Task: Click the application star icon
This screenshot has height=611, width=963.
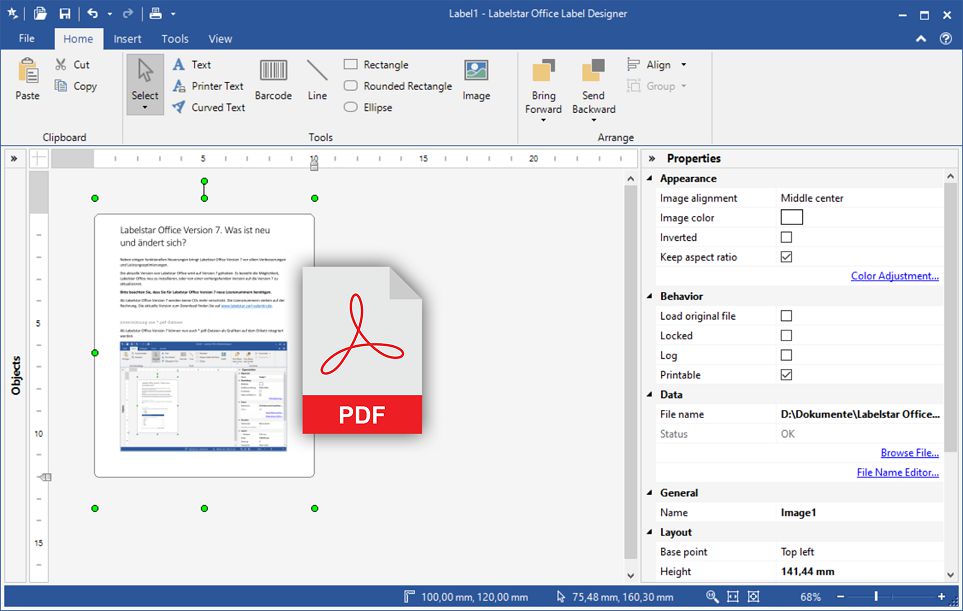Action: (12, 14)
